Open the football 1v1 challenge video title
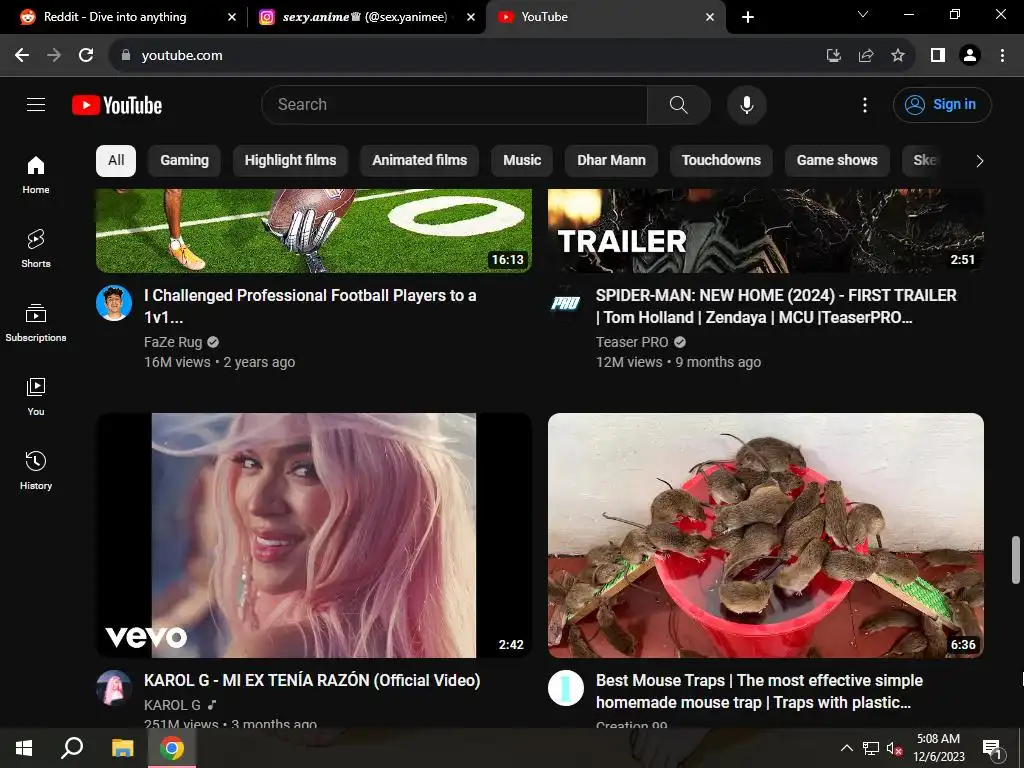This screenshot has width=1024, height=768. click(310, 306)
